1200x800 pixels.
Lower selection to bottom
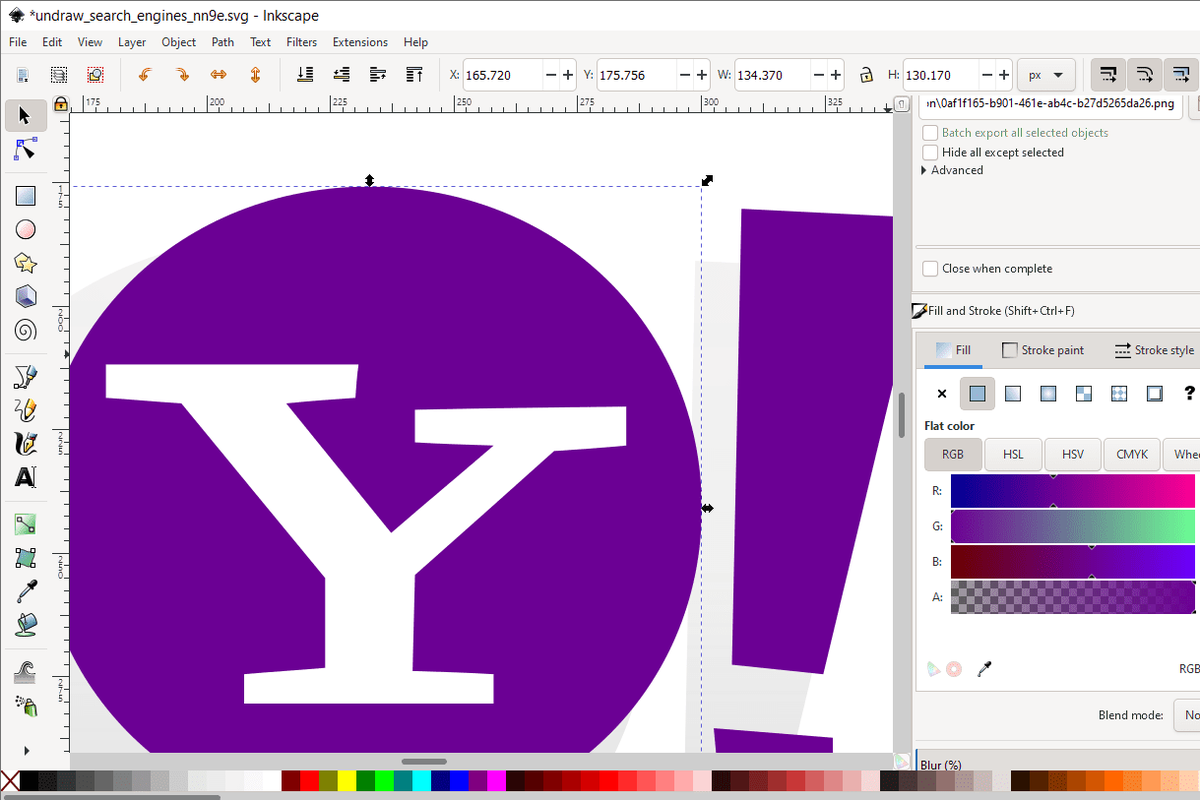[305, 75]
